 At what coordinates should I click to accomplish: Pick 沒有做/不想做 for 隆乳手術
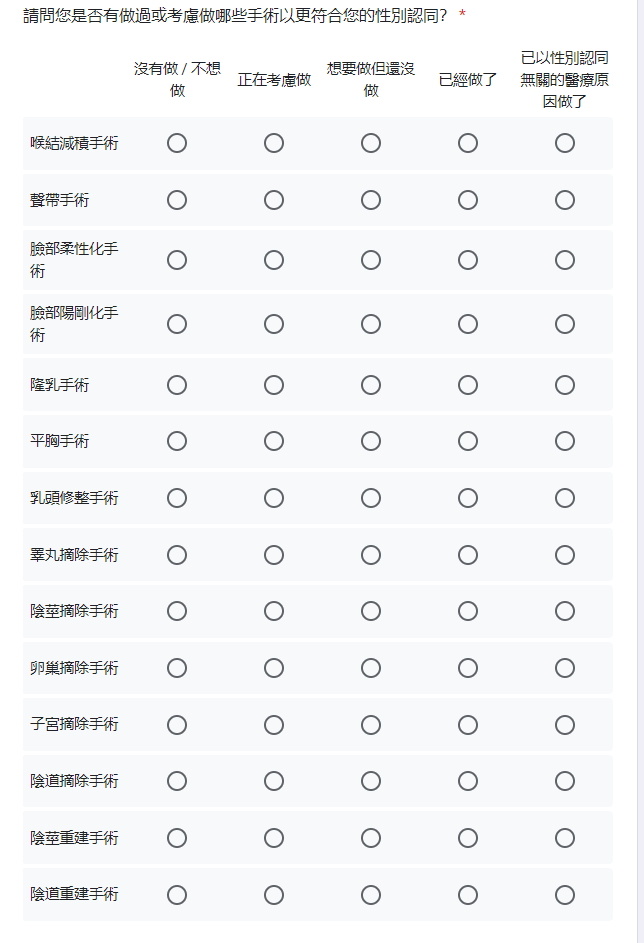(x=177, y=385)
